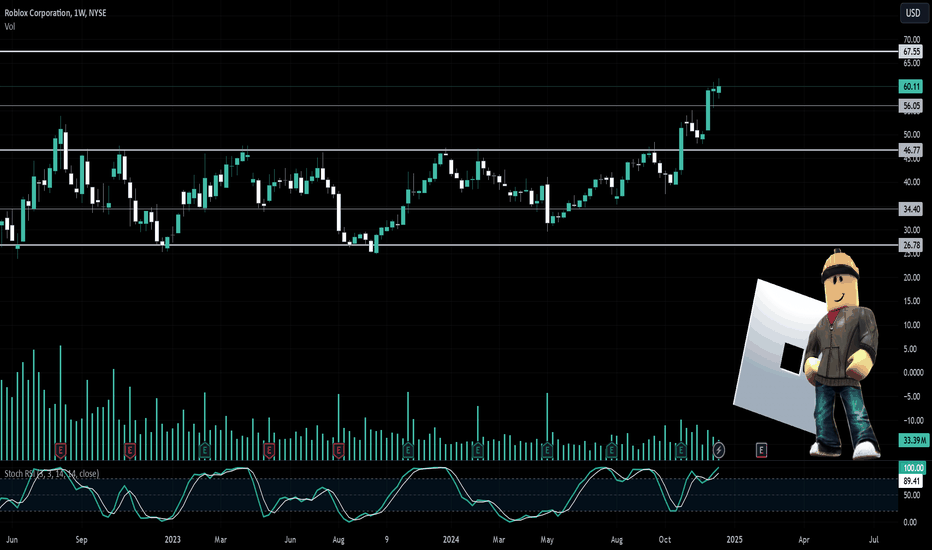
Task: Select the 56.05 horizontal line label
Action: coord(911,106)
